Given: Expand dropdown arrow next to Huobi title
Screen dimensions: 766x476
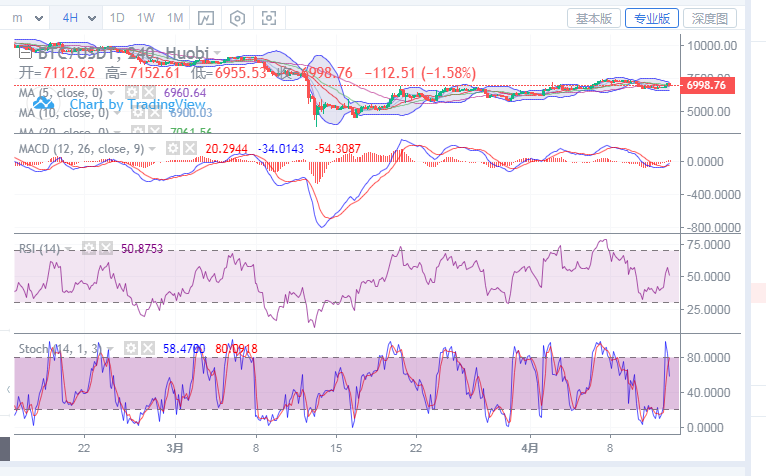Looking at the screenshot, I should (217, 53).
